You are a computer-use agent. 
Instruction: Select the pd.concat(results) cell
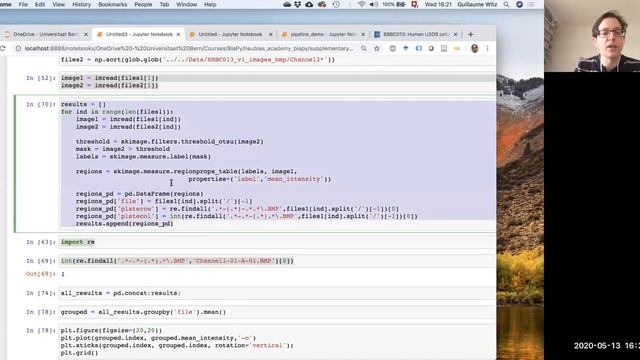pyautogui.click(x=278, y=293)
